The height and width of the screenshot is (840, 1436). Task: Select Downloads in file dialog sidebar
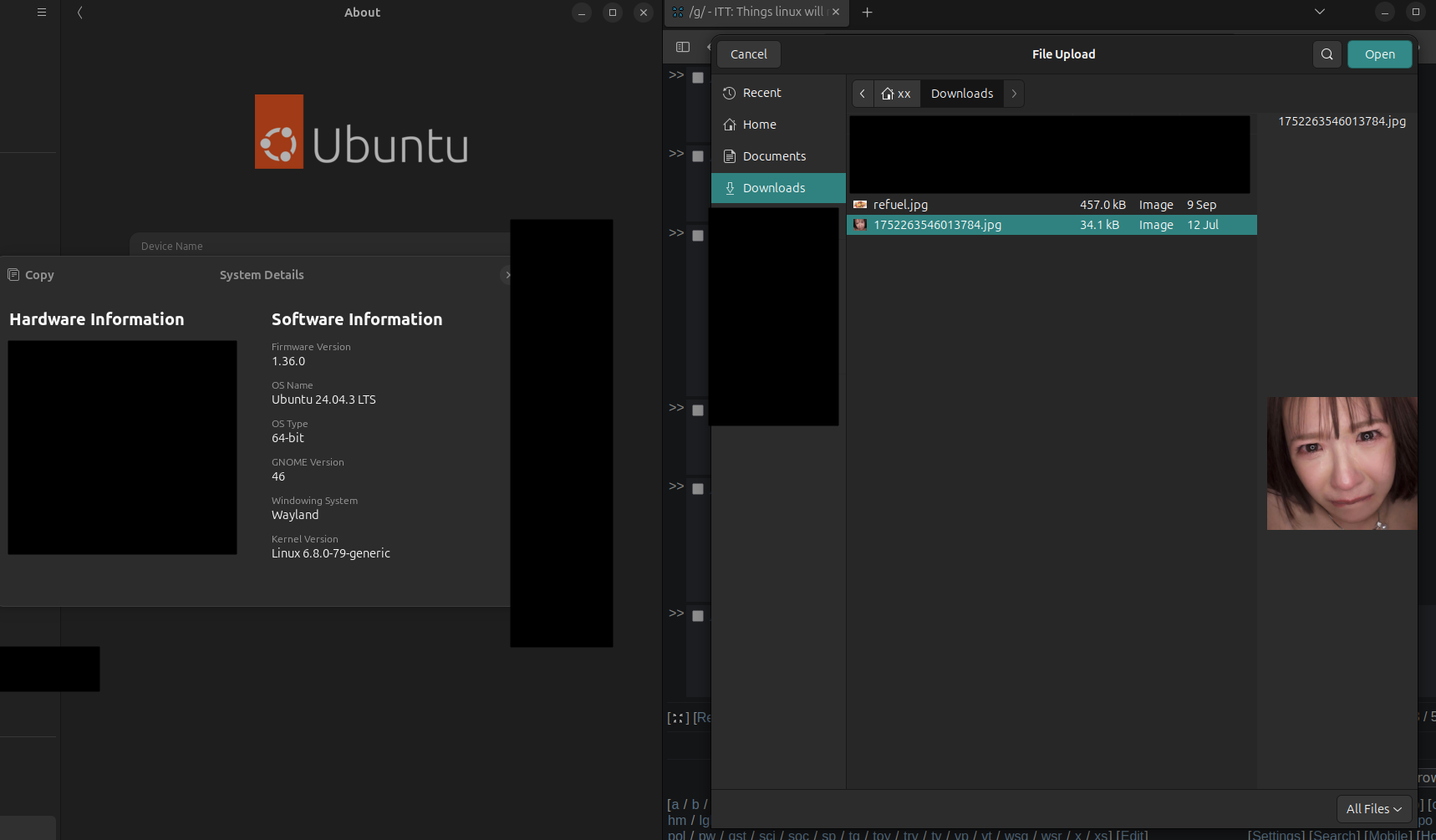click(778, 188)
